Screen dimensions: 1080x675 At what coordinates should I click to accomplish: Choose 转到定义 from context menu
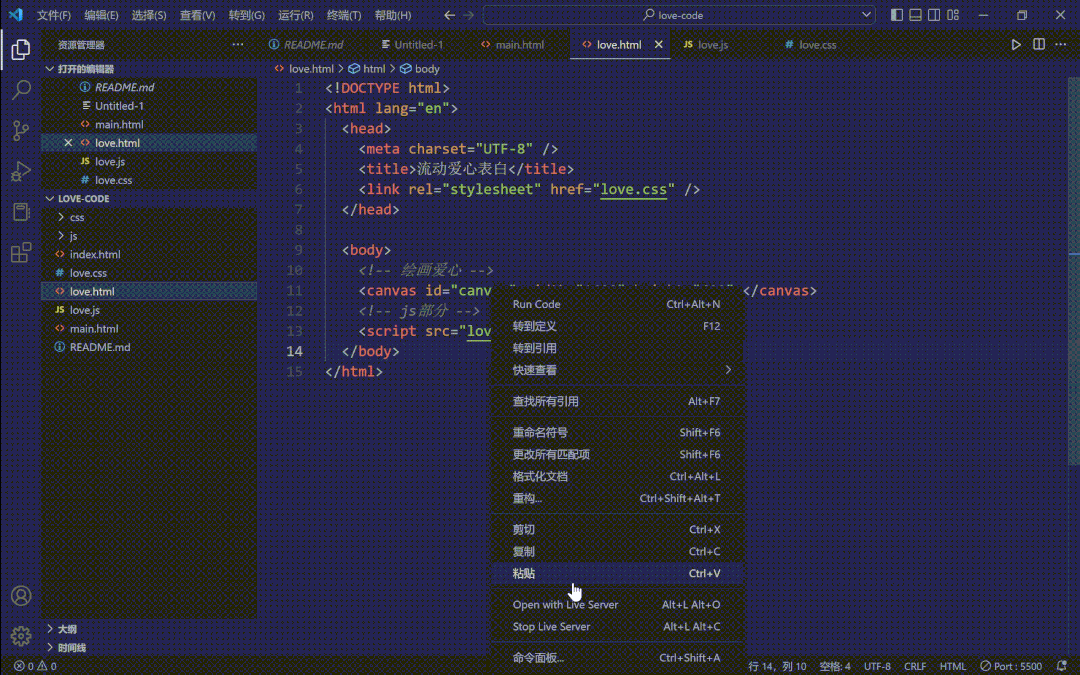[617, 326]
